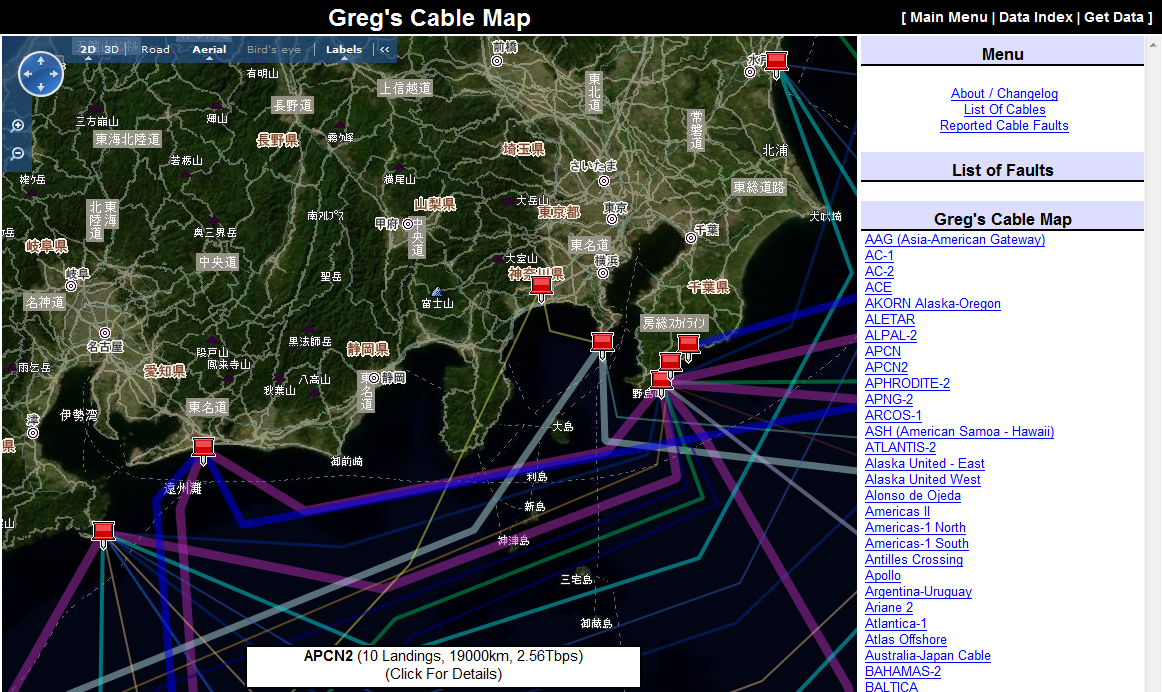
Task: Select Alaska United - East cable
Action: pyautogui.click(x=925, y=464)
